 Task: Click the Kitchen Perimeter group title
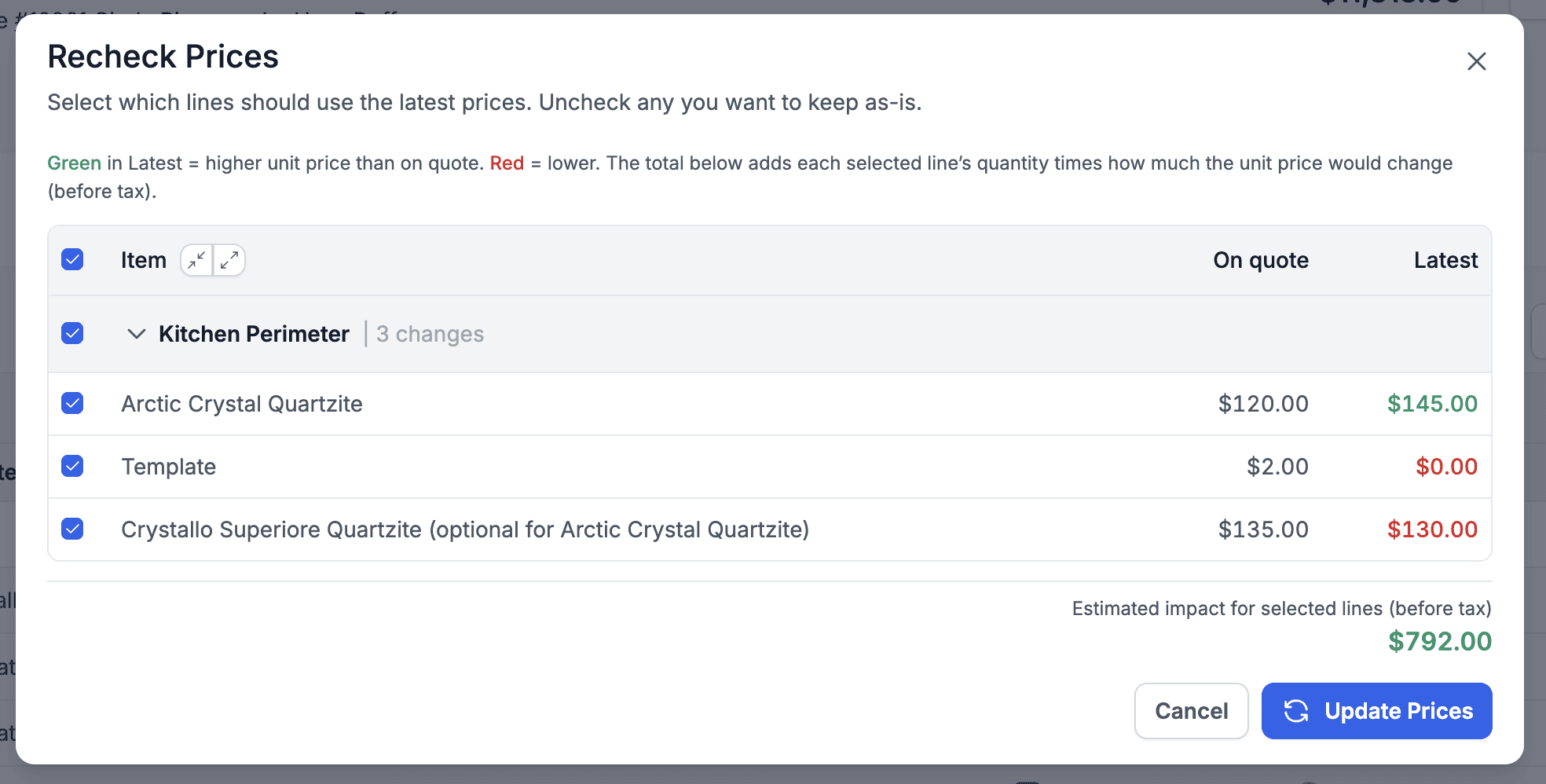pyautogui.click(x=254, y=334)
